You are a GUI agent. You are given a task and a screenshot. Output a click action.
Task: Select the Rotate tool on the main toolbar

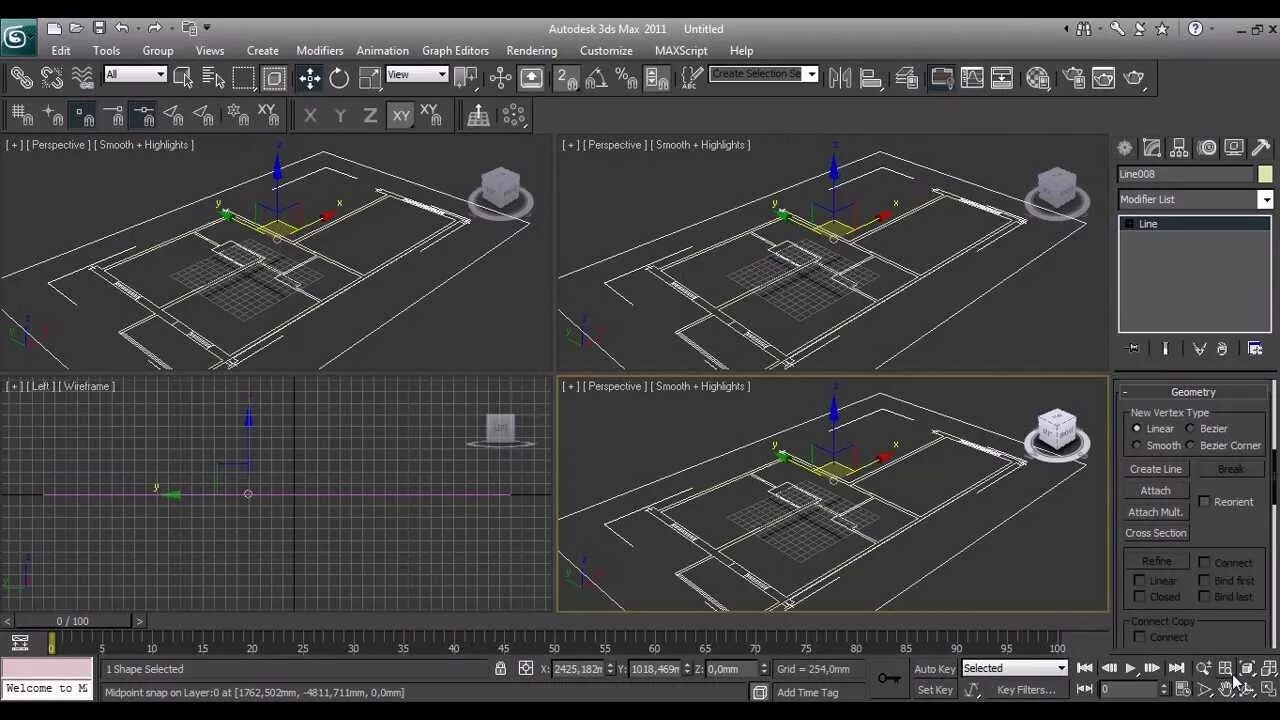(x=338, y=77)
